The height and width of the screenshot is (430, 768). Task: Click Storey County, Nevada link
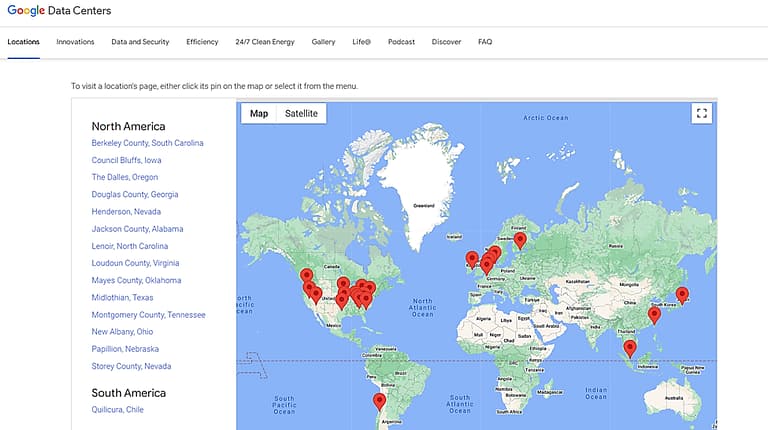tap(138, 367)
